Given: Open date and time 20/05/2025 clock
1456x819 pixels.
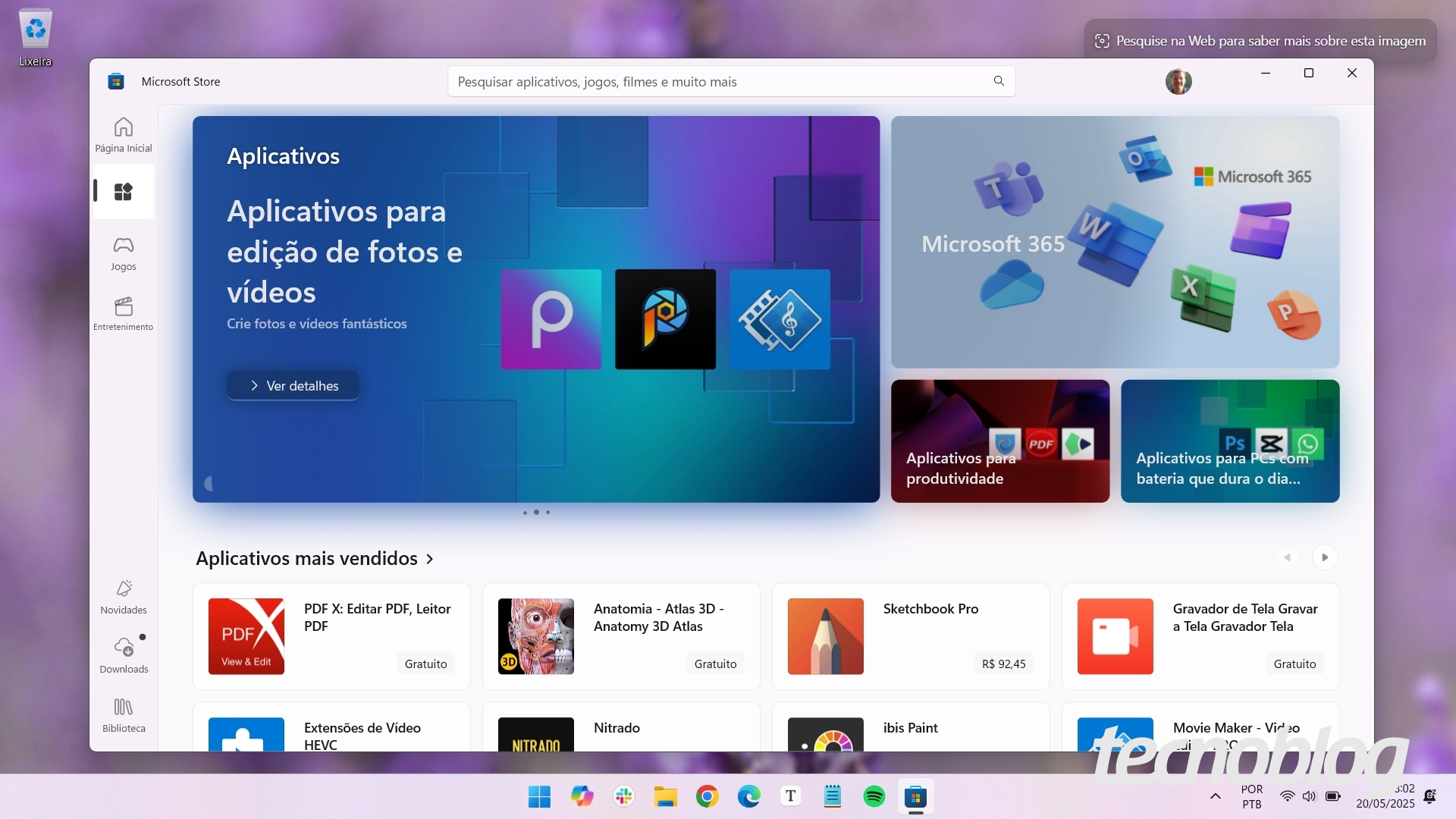Looking at the screenshot, I should (1385, 796).
